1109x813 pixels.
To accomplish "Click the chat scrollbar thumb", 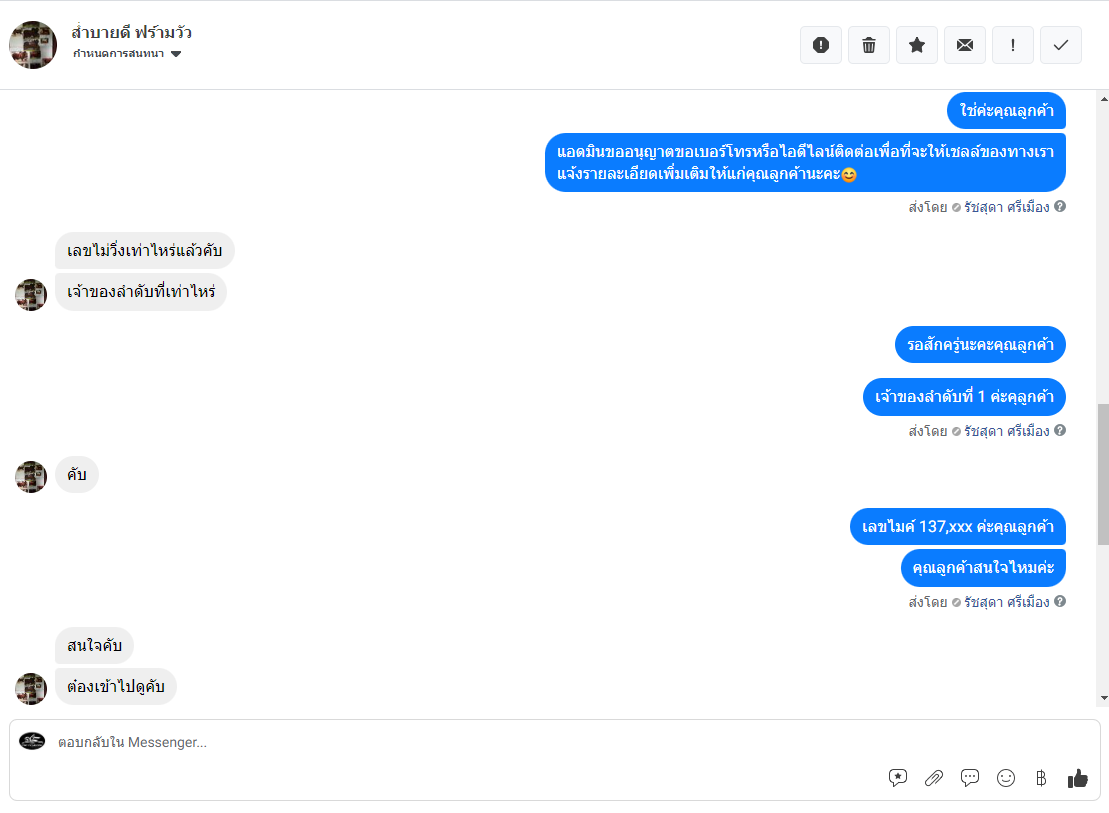I will pos(1103,474).
